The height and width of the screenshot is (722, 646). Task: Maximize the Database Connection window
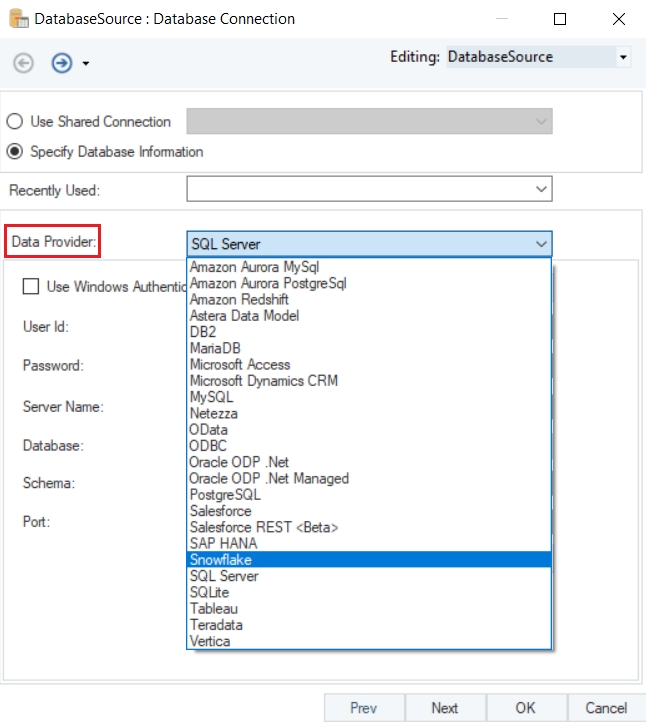tap(560, 19)
